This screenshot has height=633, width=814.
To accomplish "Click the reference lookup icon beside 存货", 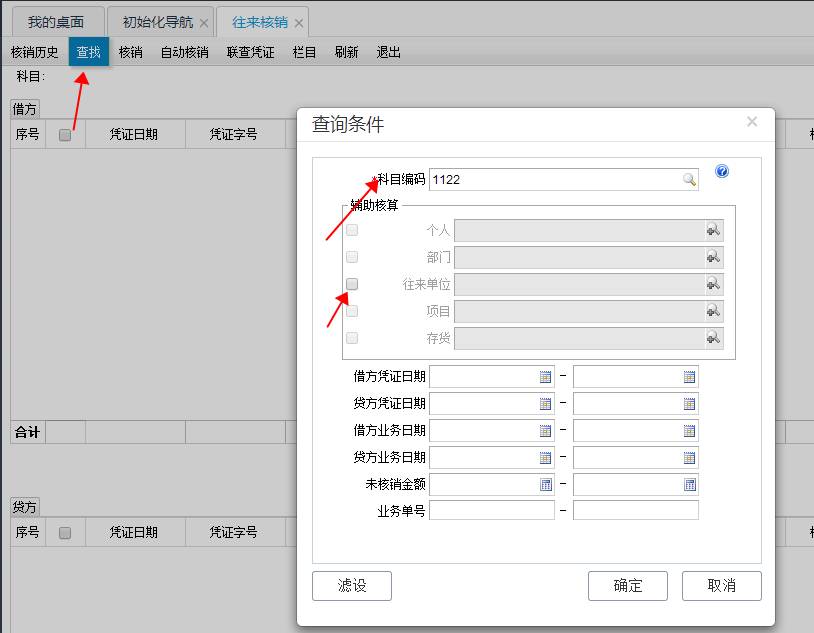I will click(713, 337).
